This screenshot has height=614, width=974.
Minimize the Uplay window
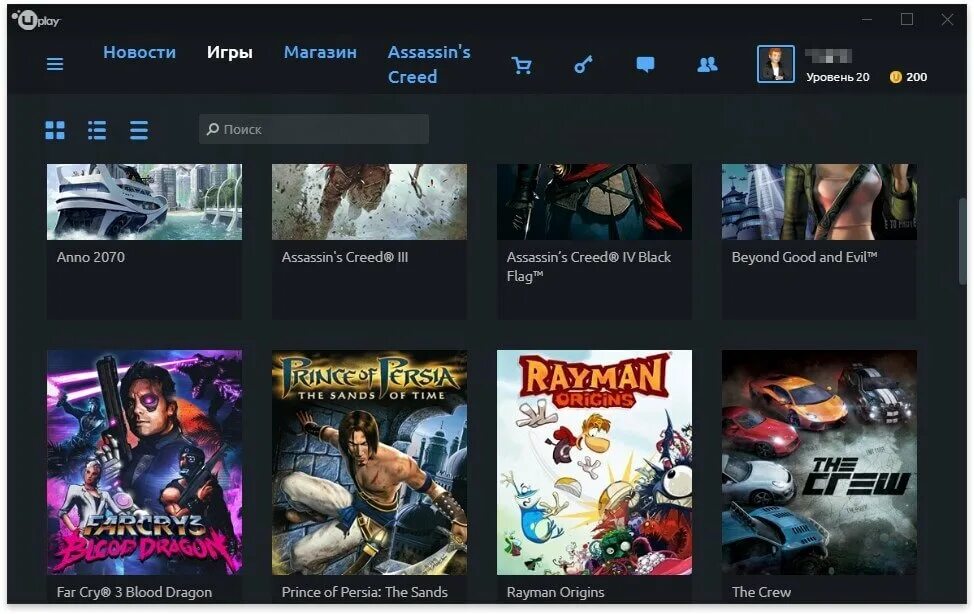pos(867,20)
